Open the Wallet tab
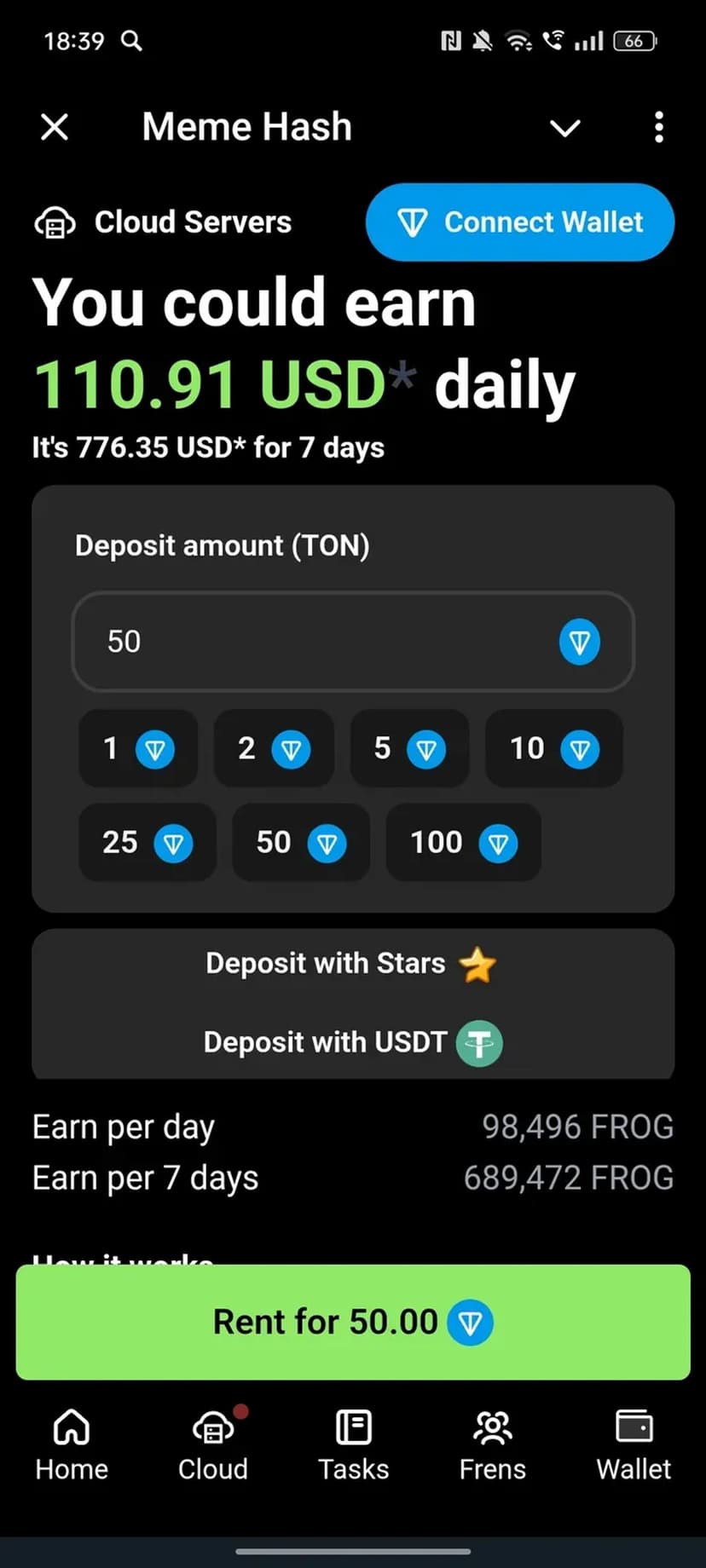This screenshot has height=1568, width=706. tap(634, 1444)
